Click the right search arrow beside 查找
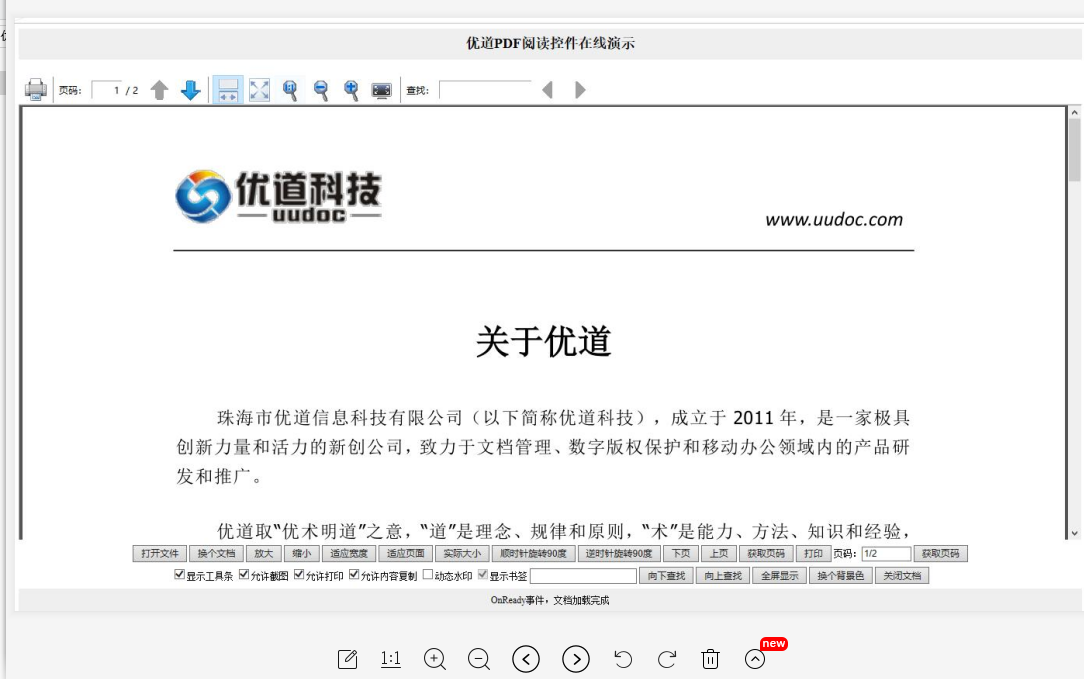 [x=580, y=89]
